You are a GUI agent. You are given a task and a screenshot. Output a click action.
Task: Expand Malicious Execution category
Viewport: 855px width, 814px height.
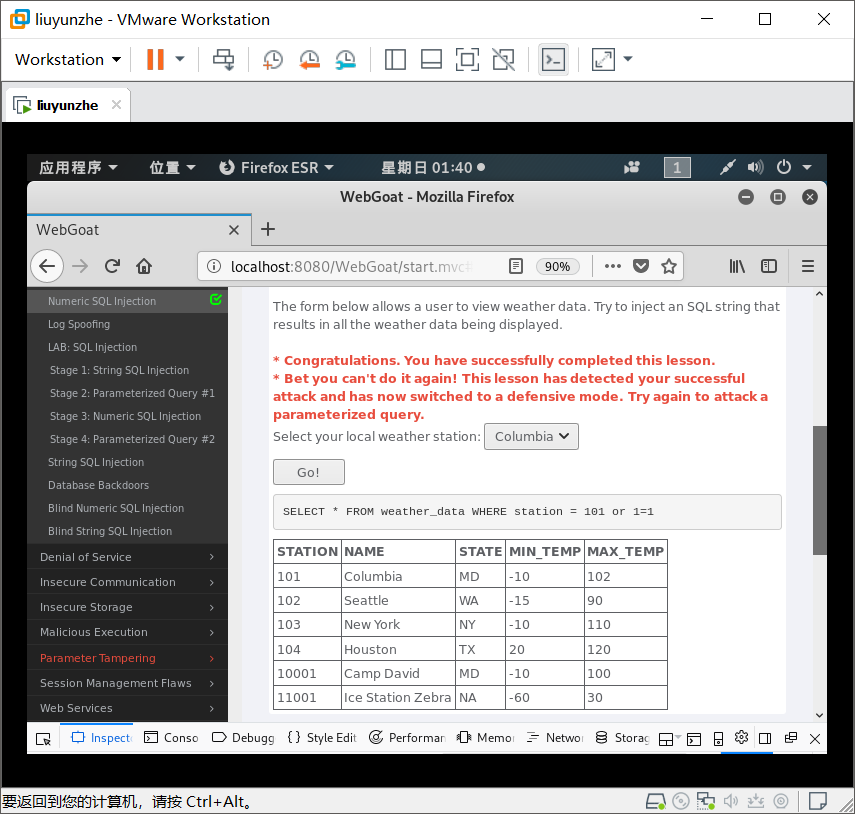pyautogui.click(x=128, y=632)
